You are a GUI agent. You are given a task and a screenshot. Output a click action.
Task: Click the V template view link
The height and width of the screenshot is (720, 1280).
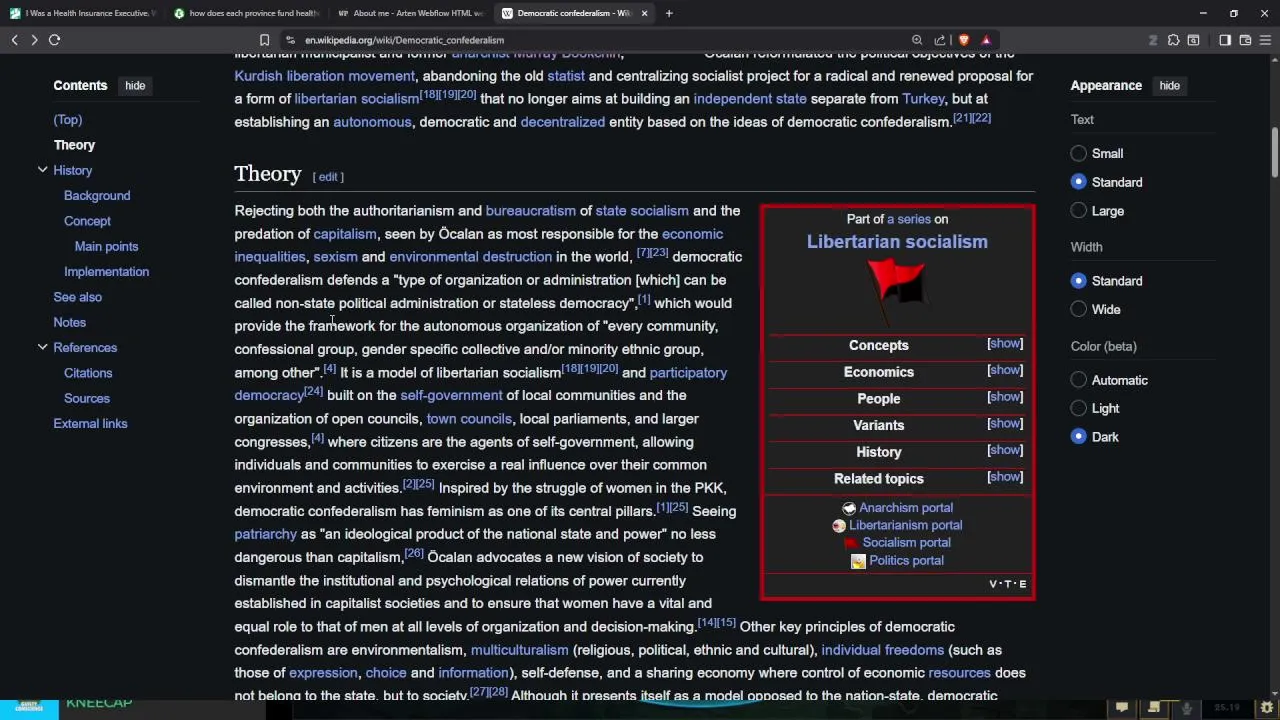click(x=994, y=584)
